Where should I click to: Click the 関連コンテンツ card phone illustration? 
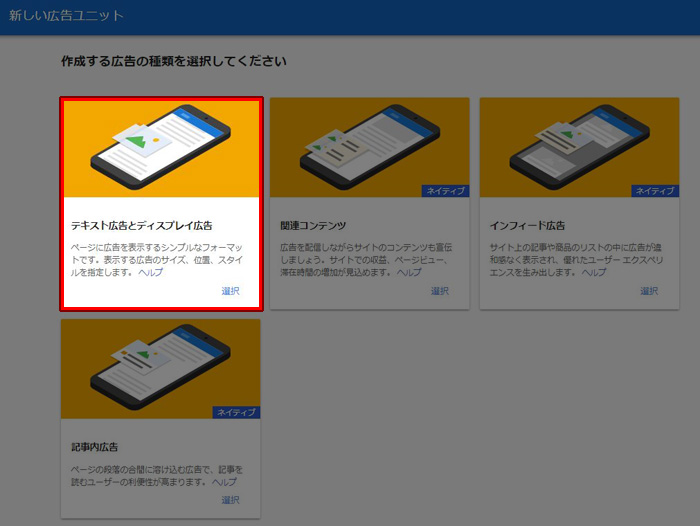370,146
